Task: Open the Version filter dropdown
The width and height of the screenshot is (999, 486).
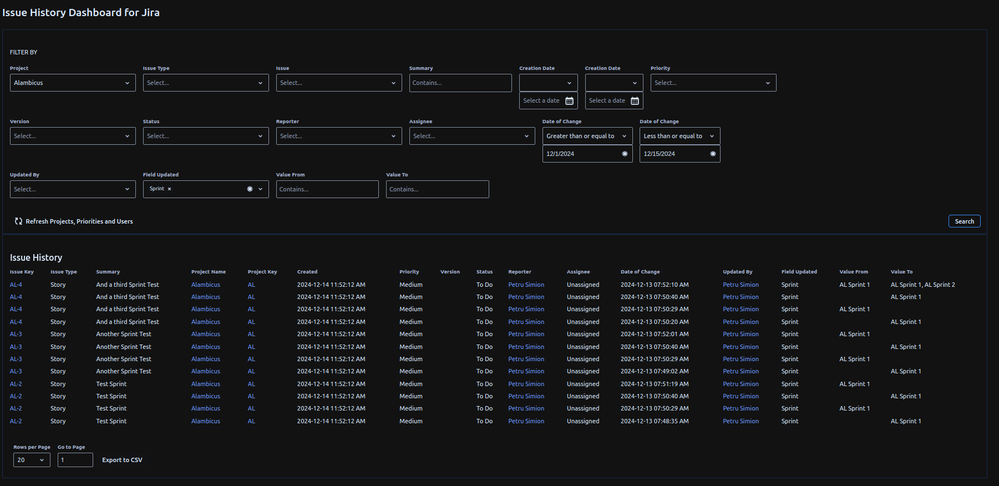Action: [x=73, y=136]
